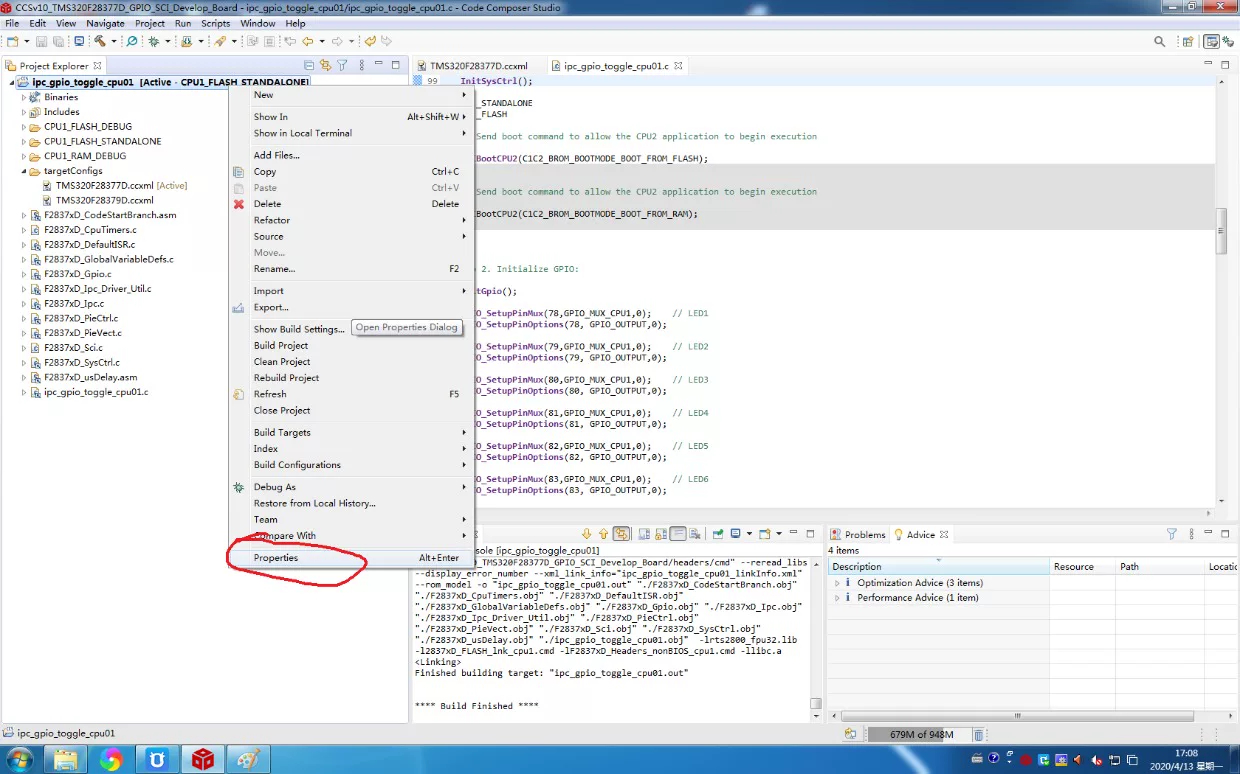Viewport: 1240px width, 774px height.
Task: Expand Performance Advice (1 item)
Action: 837,598
